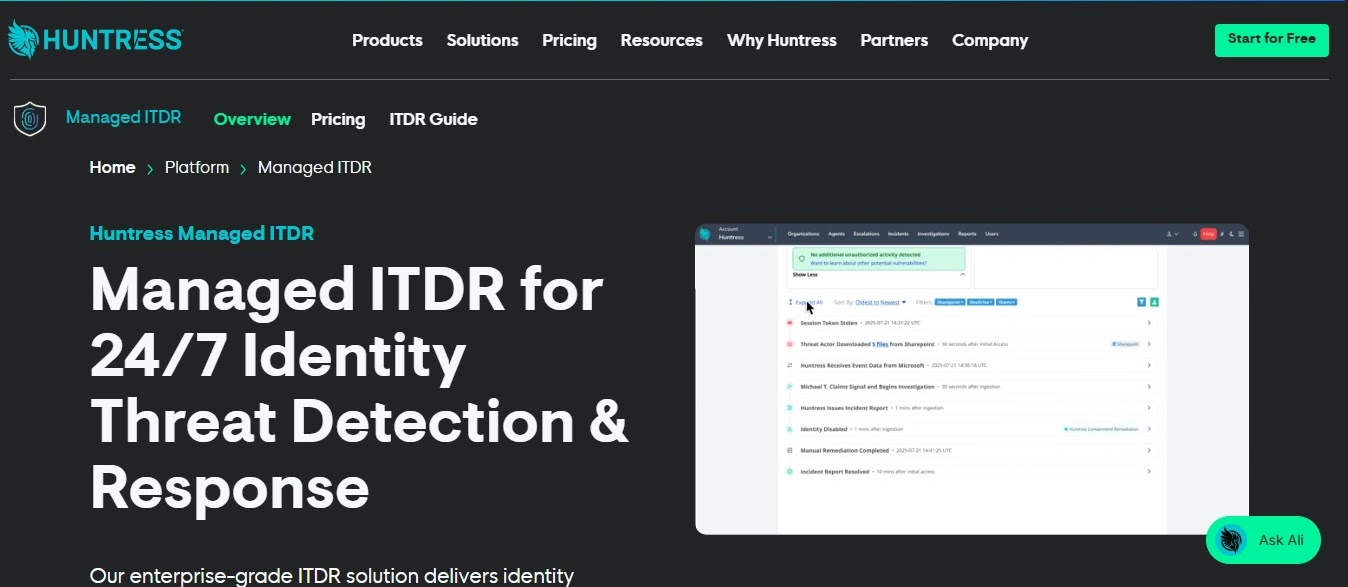Expand the Identity Disabled row chevron

point(1149,429)
